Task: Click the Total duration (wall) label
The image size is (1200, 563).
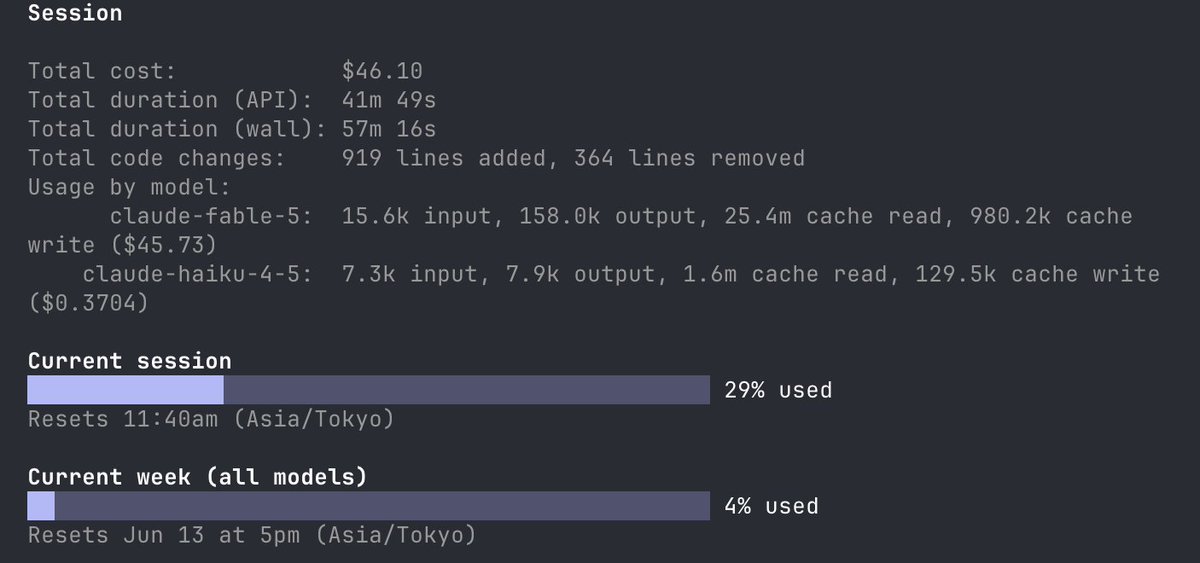Action: [177, 129]
